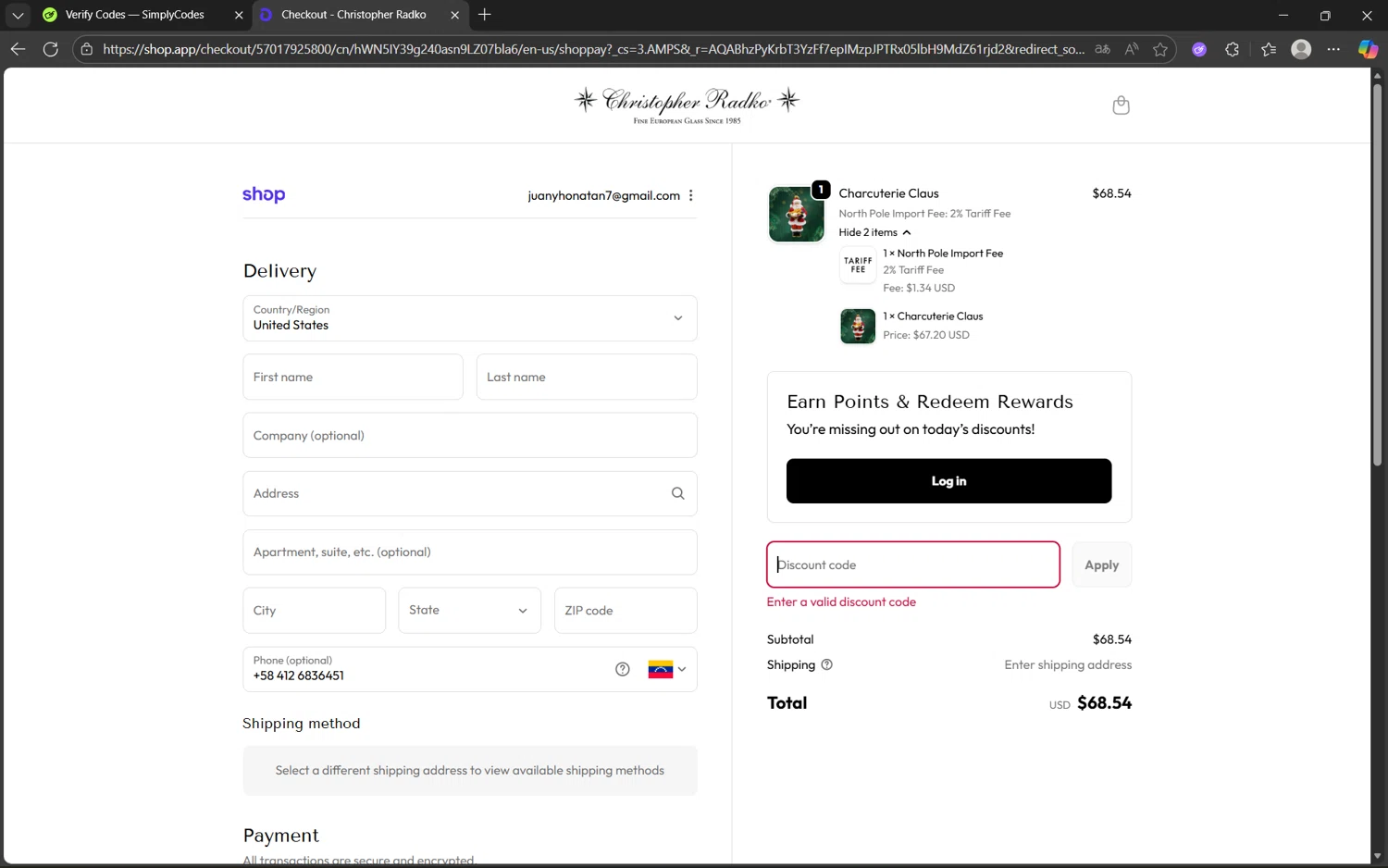Add page to favorites star

click(1160, 49)
